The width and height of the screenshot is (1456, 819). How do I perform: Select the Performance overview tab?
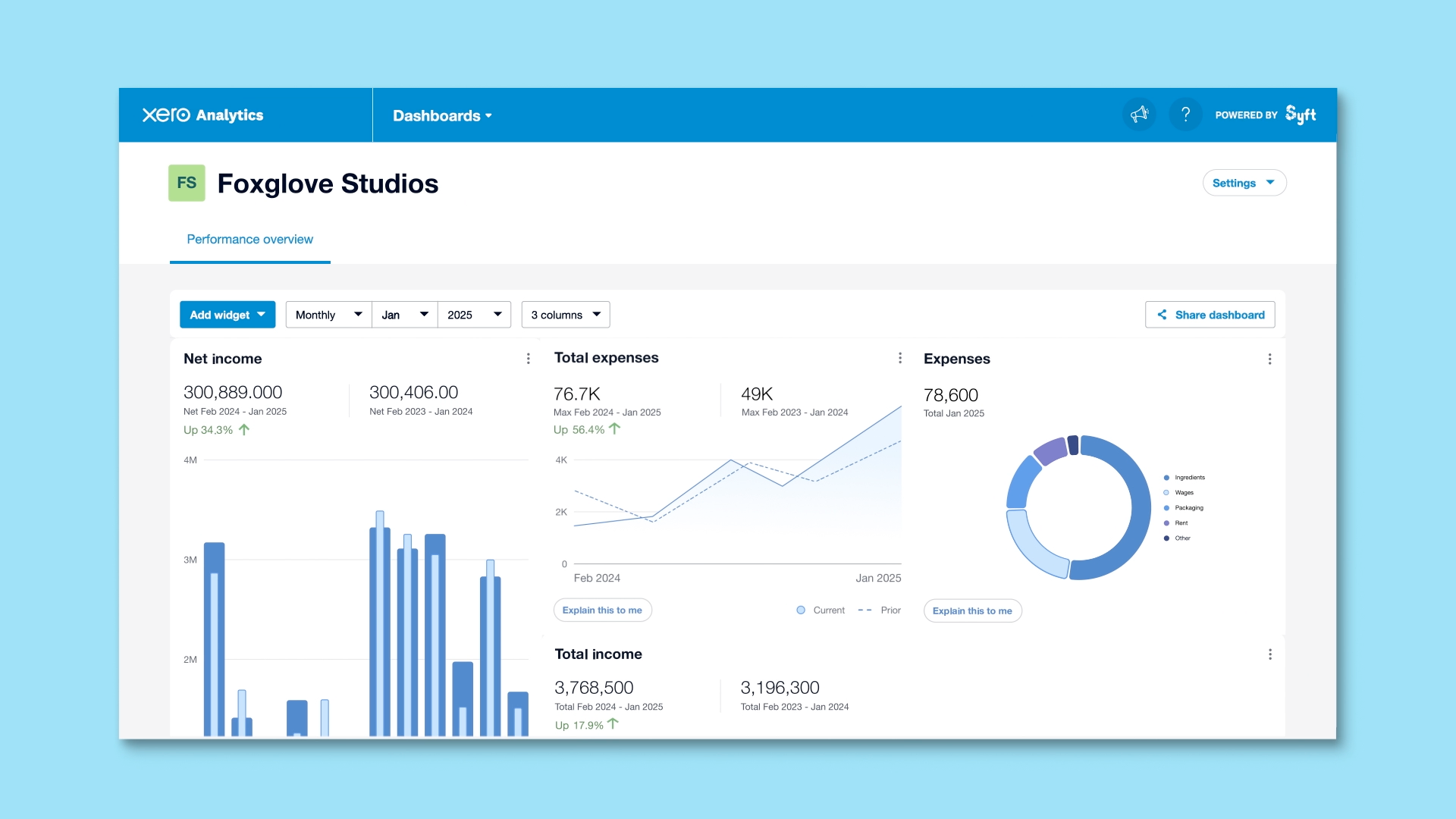(249, 240)
